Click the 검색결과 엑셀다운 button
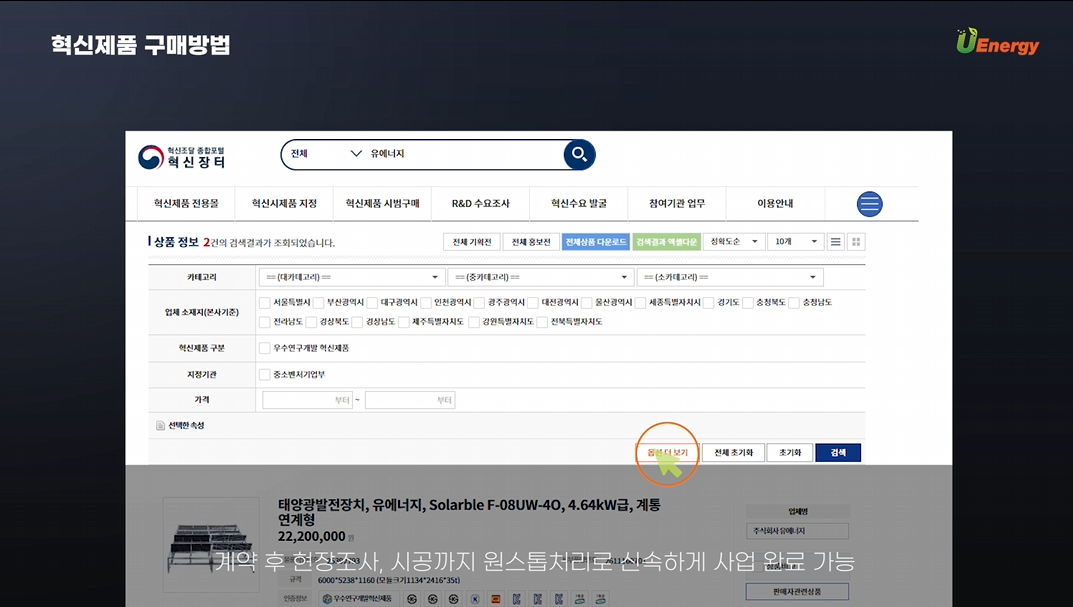The image size is (1073, 607). click(x=666, y=242)
